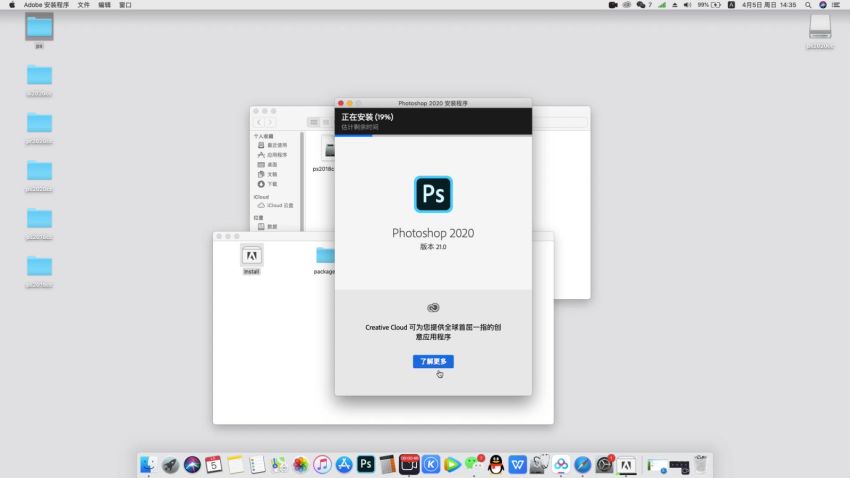The width and height of the screenshot is (850, 478).
Task: Click the date and time in menu bar
Action: (769, 5)
